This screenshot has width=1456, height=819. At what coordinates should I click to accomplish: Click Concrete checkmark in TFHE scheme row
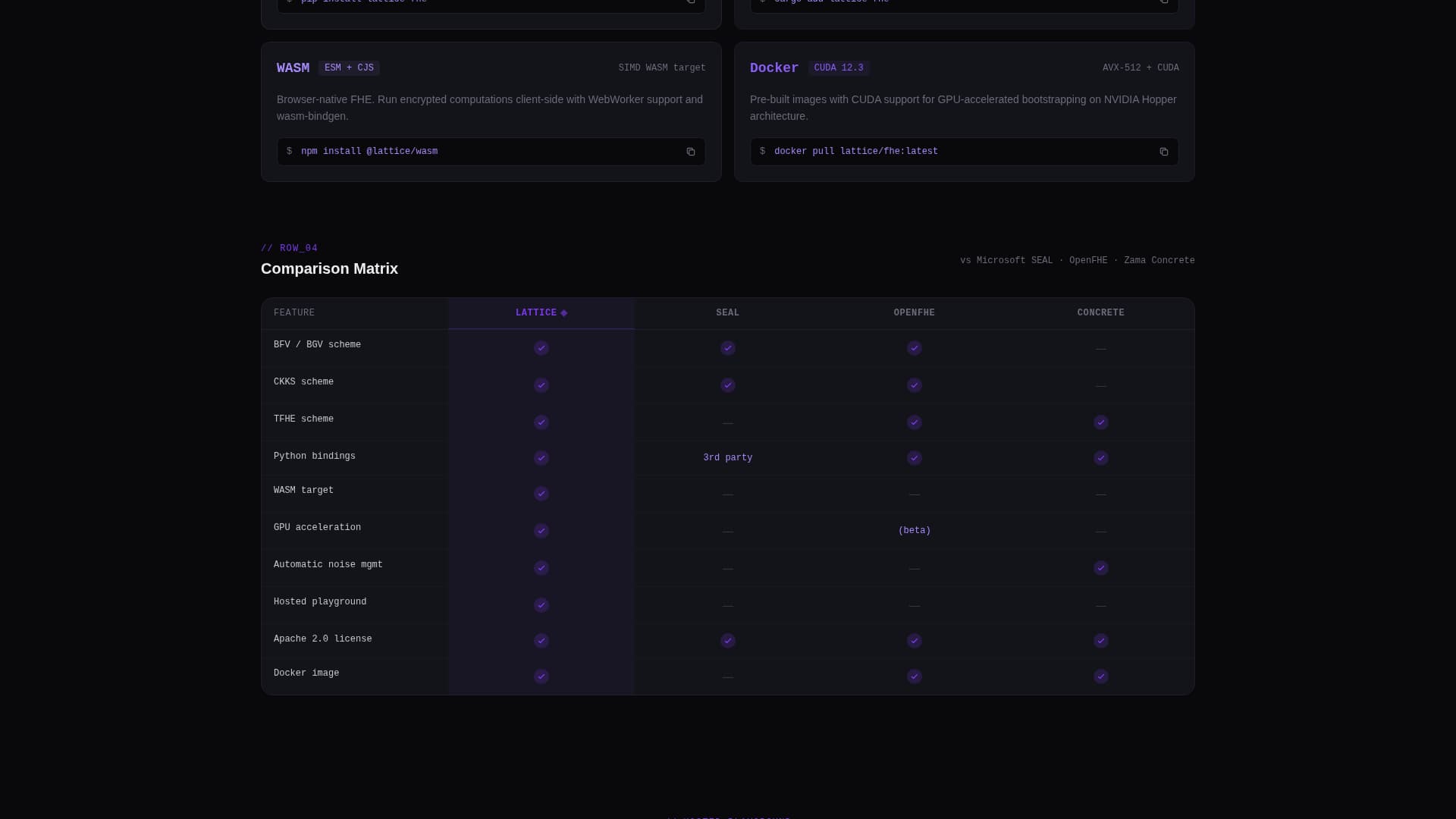click(1101, 422)
